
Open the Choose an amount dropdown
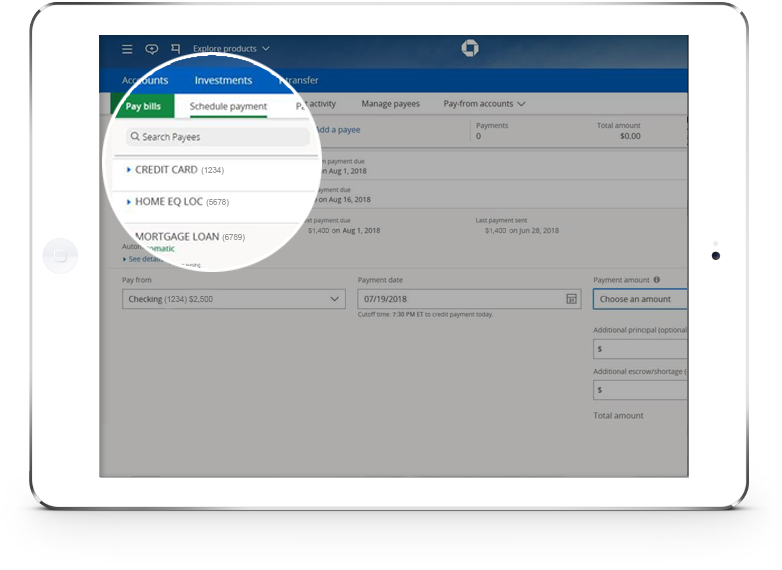(x=640, y=299)
